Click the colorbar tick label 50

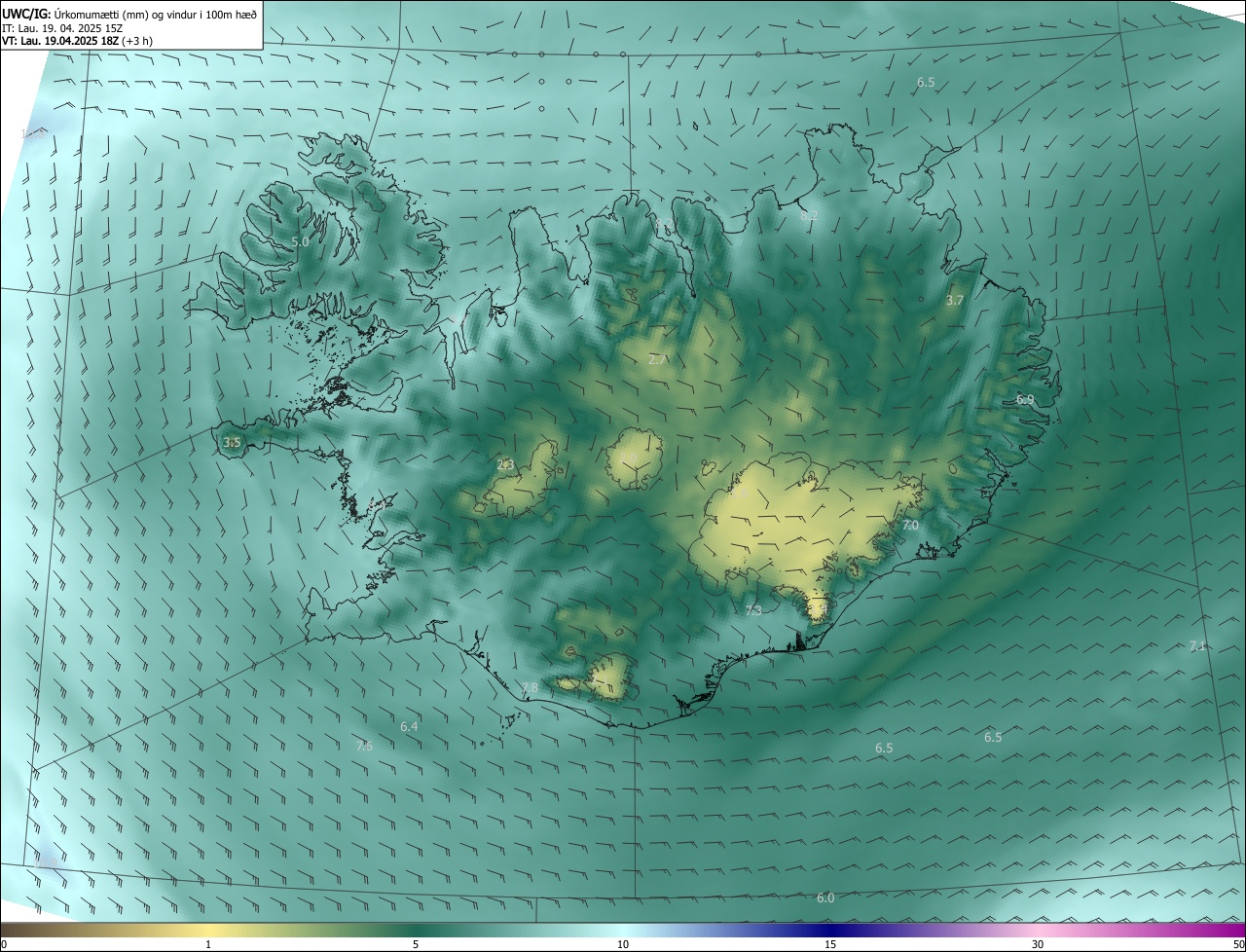pos(1238,944)
